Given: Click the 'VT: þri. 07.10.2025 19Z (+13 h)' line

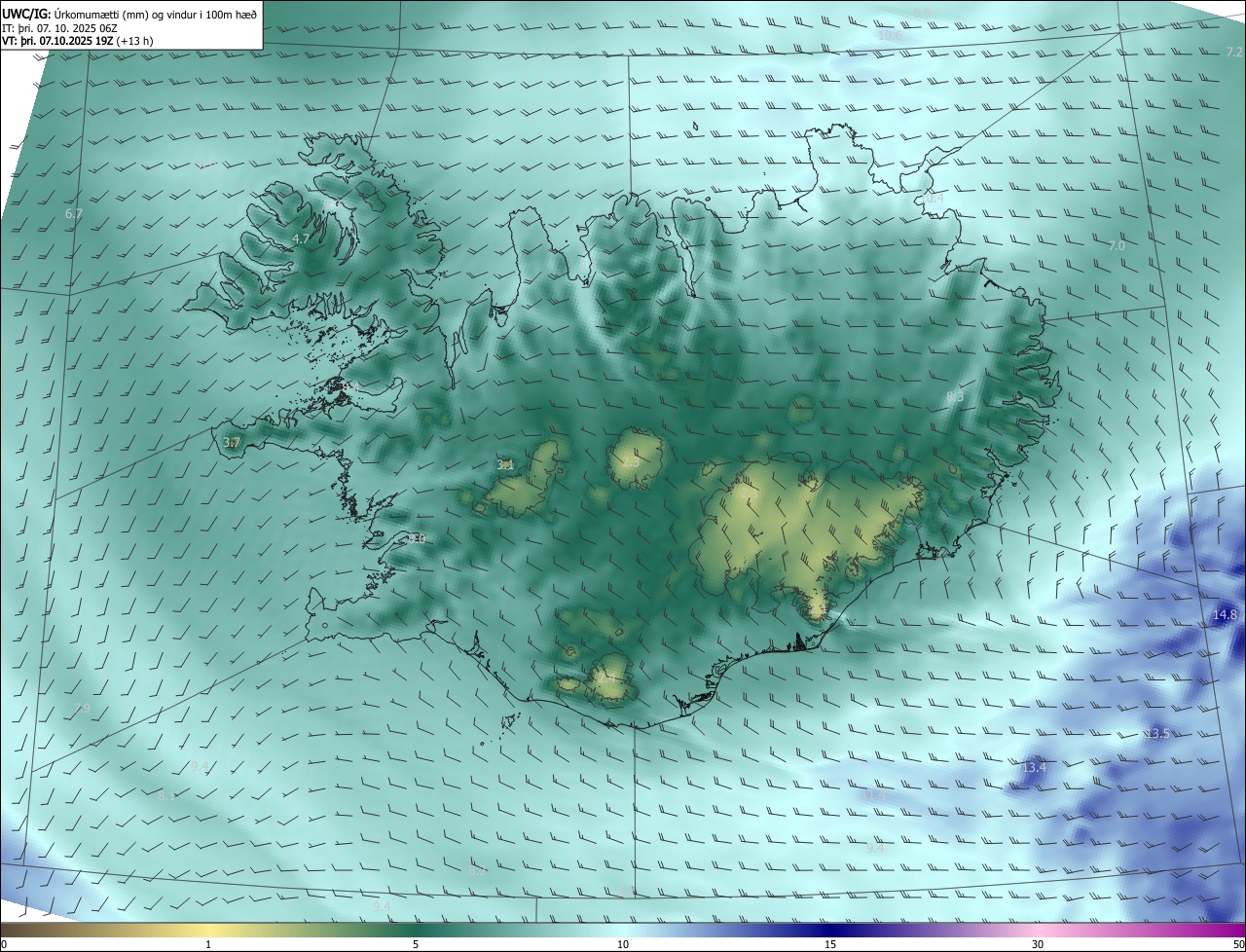Looking at the screenshot, I should (78, 41).
